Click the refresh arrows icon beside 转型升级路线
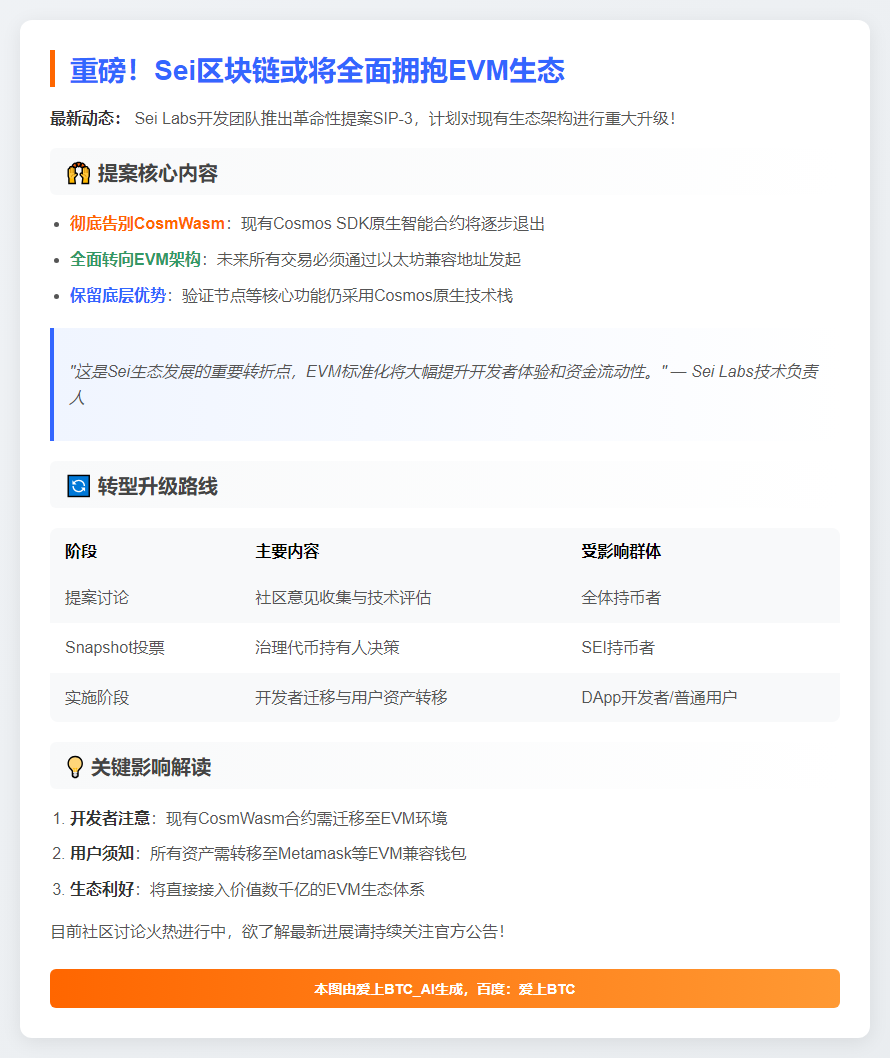 pos(78,486)
